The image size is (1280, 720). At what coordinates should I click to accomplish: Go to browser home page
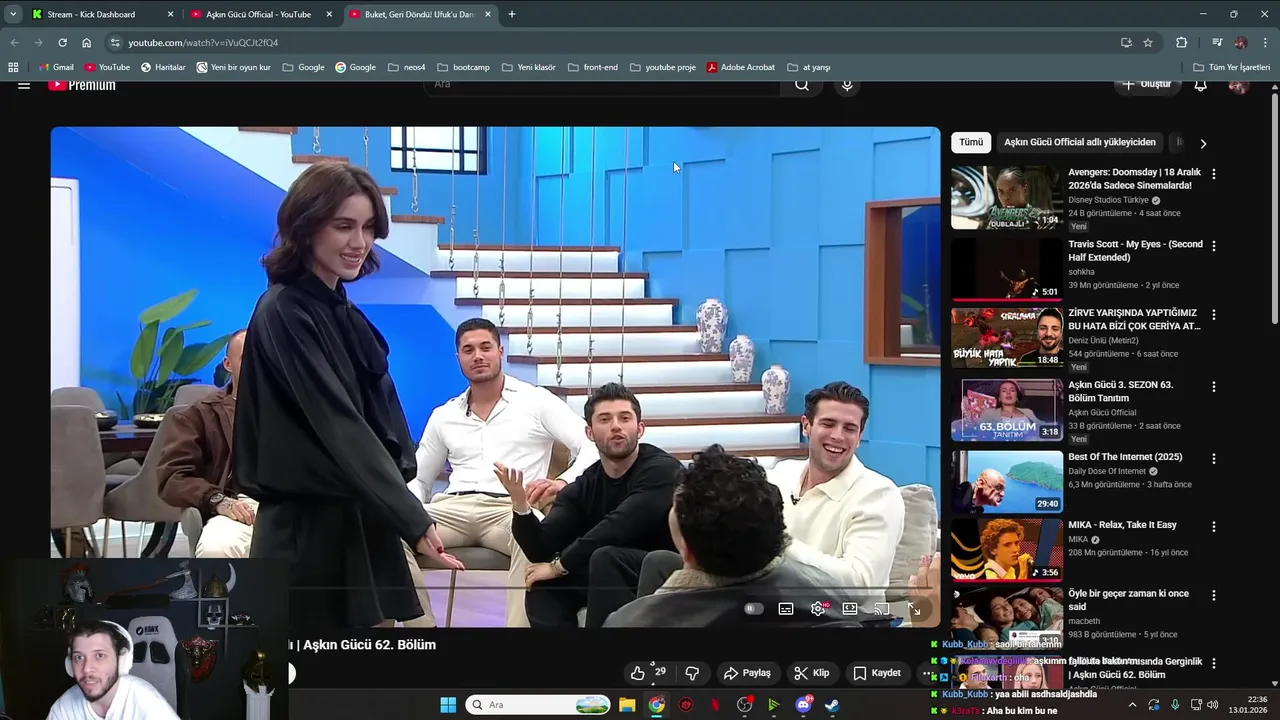(x=86, y=43)
